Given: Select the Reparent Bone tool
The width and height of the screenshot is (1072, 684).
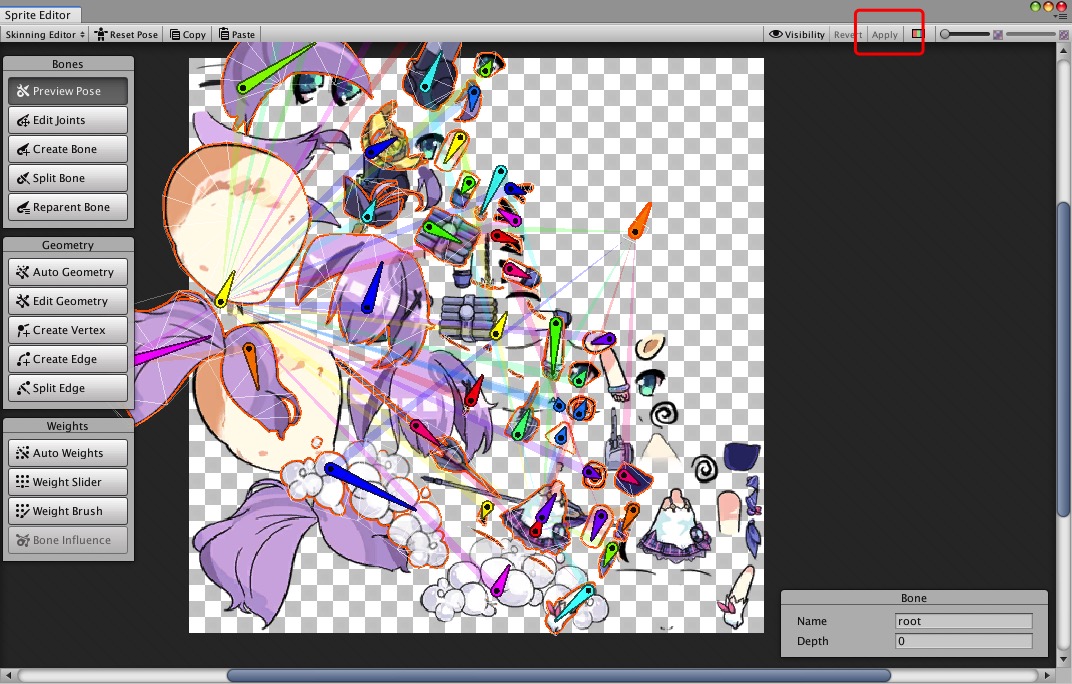Looking at the screenshot, I should [67, 207].
